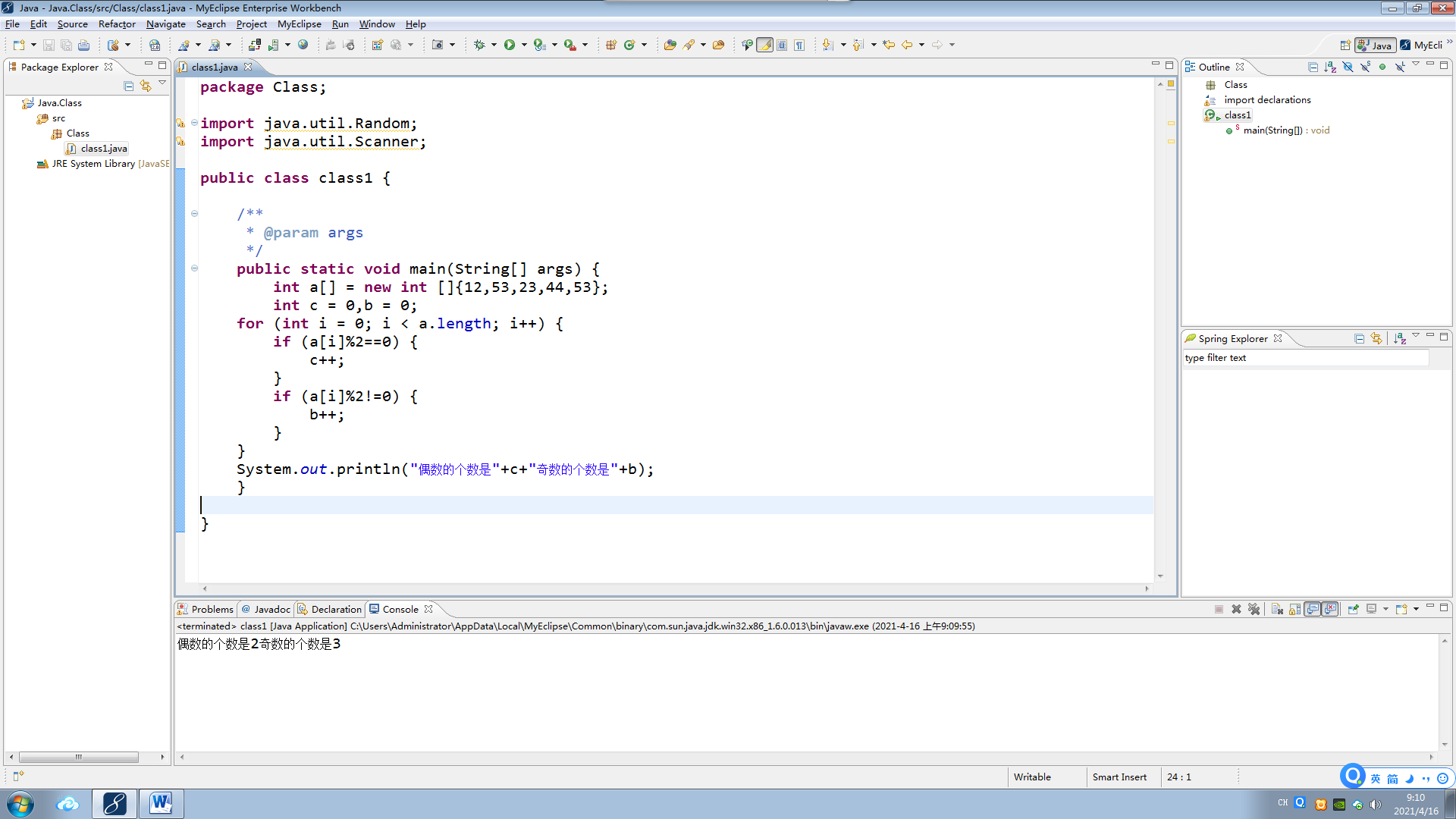Viewport: 1456px width, 819px height.
Task: Open the Run button dropdown arrow
Action: (524, 45)
